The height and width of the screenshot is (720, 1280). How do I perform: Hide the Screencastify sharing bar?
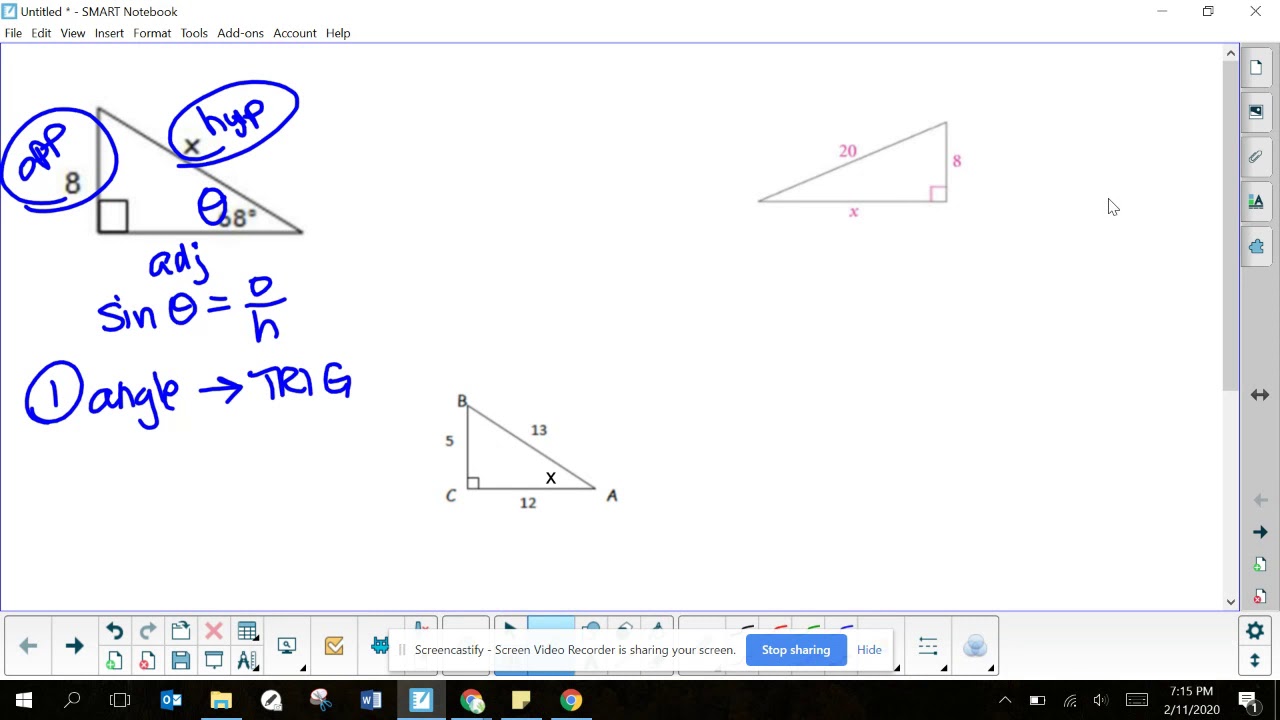point(869,650)
